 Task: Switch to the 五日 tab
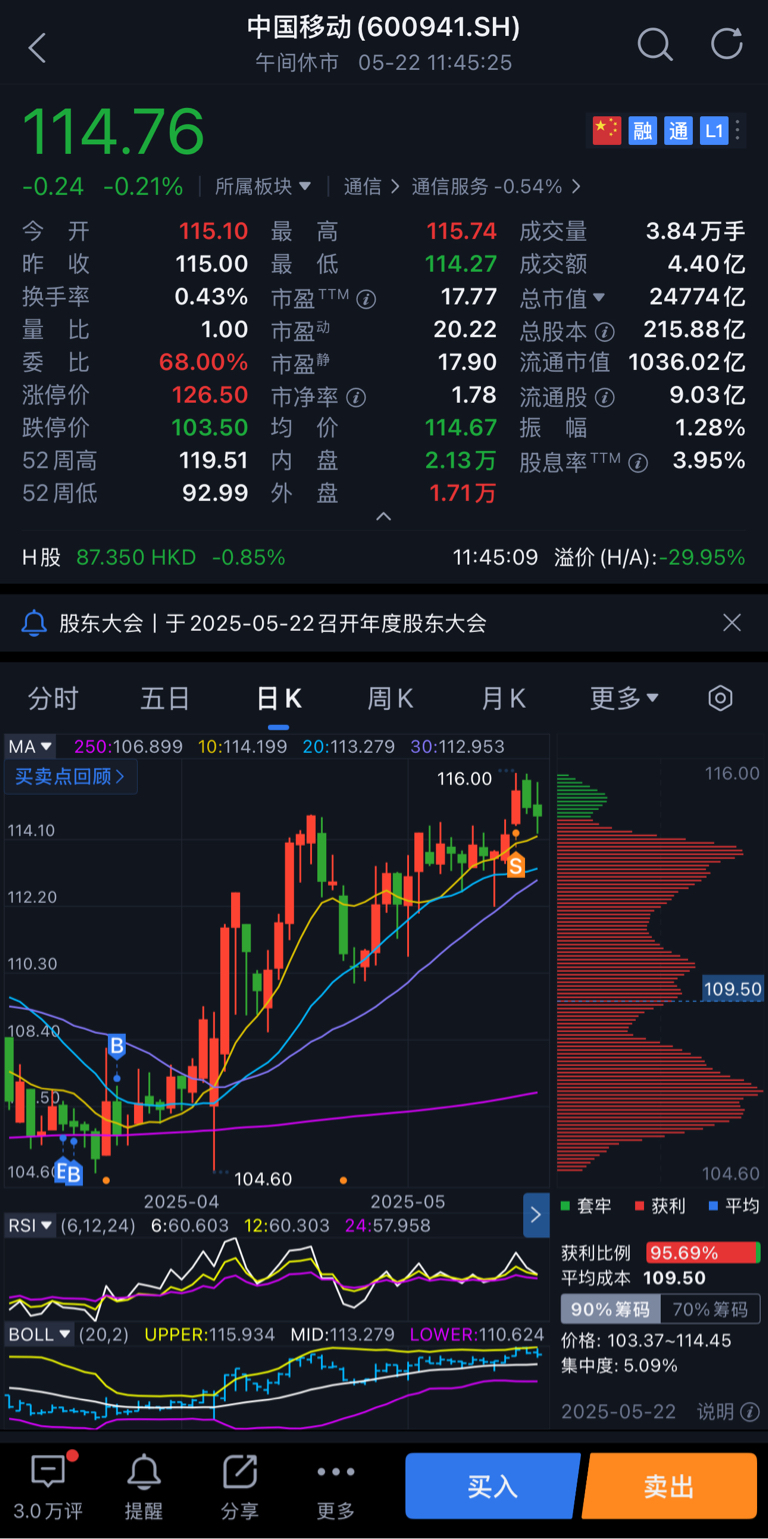[165, 698]
